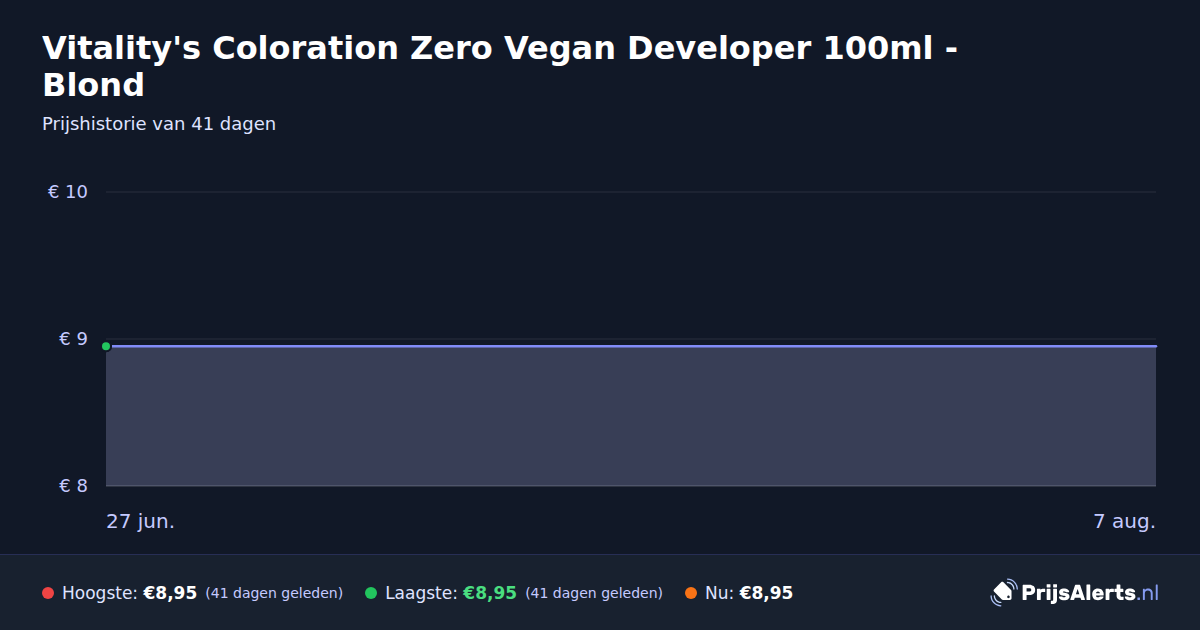Click the red Hoogste legend dot

(x=48, y=593)
